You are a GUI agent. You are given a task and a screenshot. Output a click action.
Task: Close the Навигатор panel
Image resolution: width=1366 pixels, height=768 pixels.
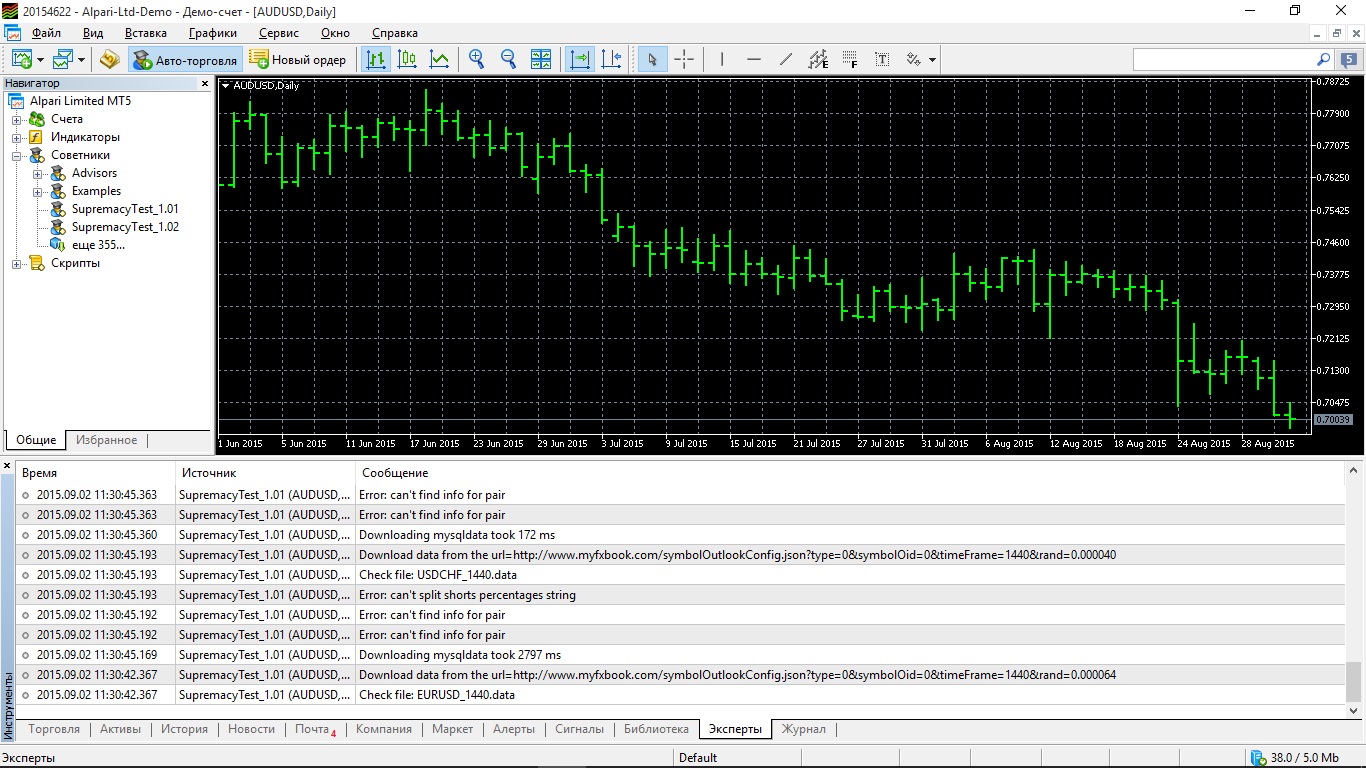205,84
